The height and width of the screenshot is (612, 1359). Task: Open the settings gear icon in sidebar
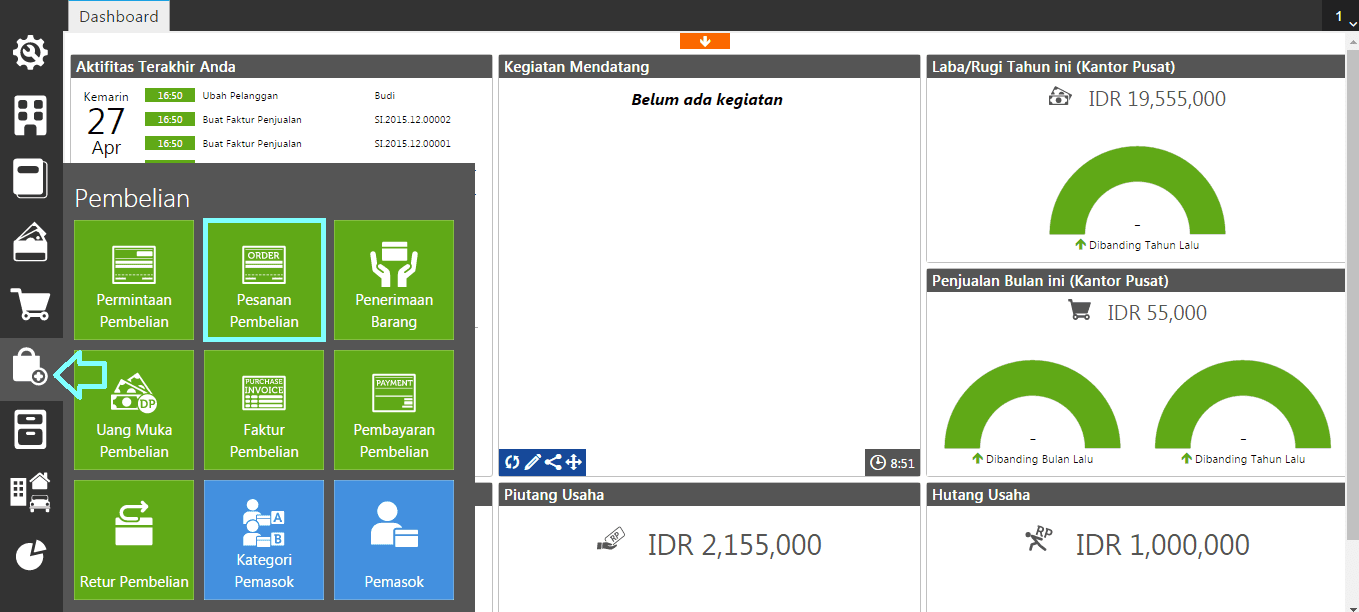[30, 52]
